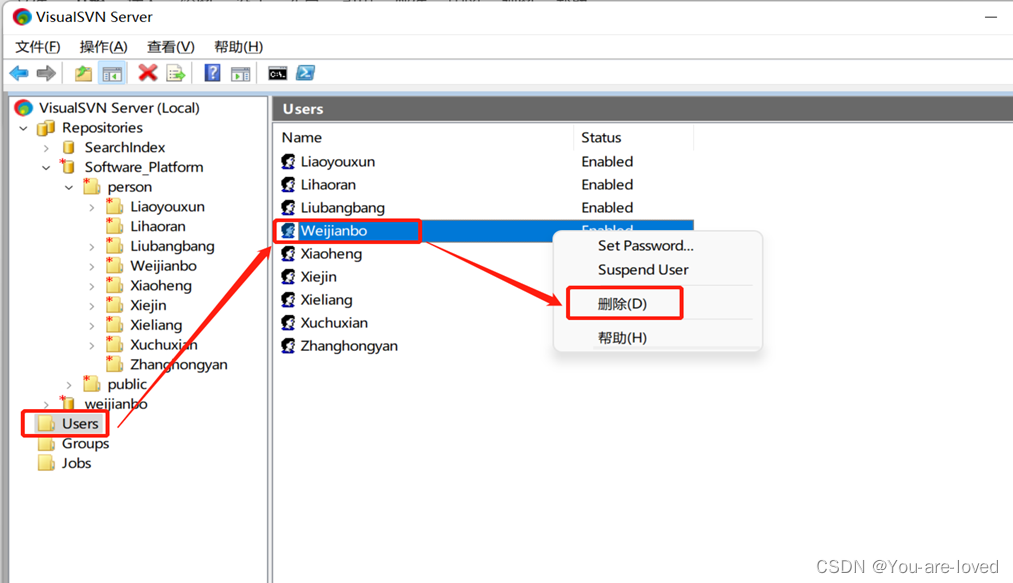Collapse the Software_Platform repository node
1013x583 pixels.
[46, 168]
